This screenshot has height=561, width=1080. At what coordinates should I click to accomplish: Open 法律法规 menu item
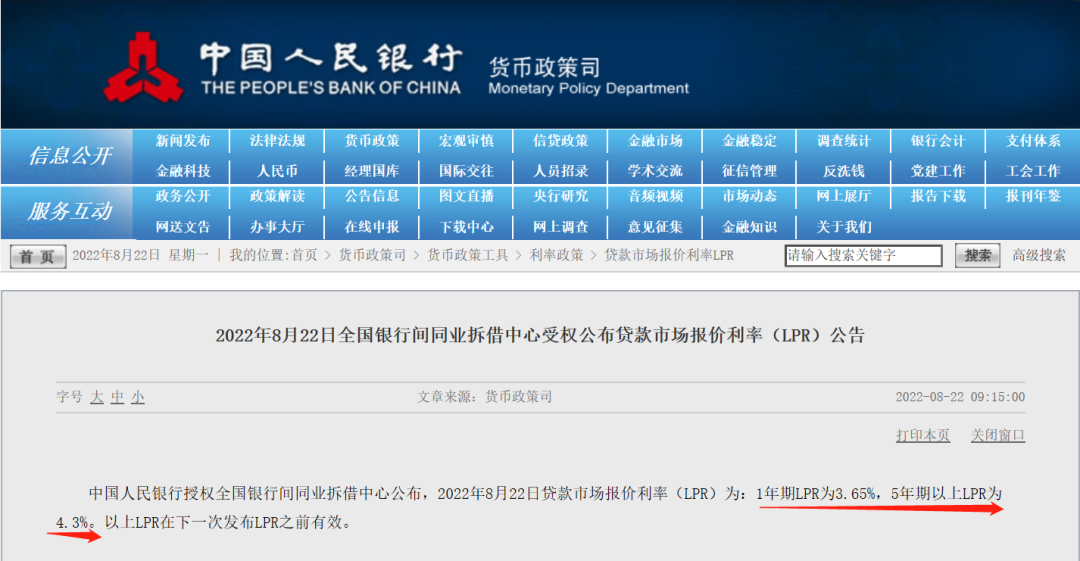(x=277, y=141)
